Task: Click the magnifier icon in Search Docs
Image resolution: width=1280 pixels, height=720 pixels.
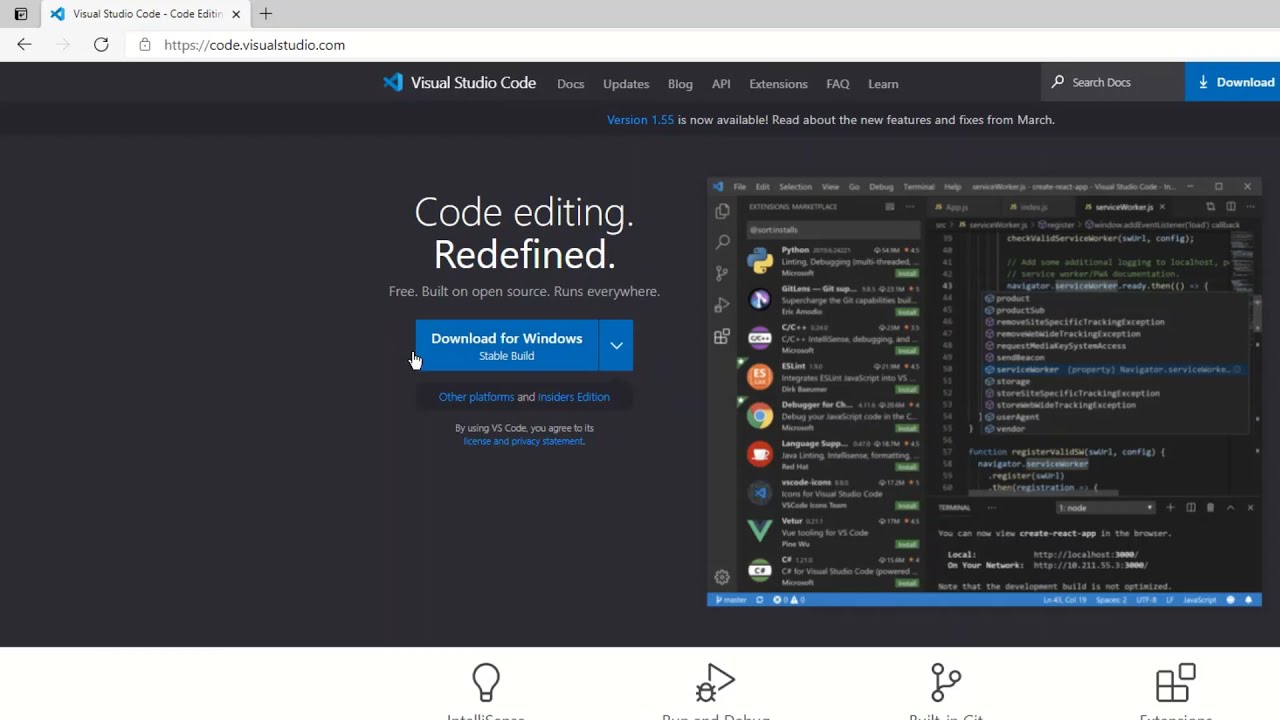Action: pyautogui.click(x=1058, y=82)
